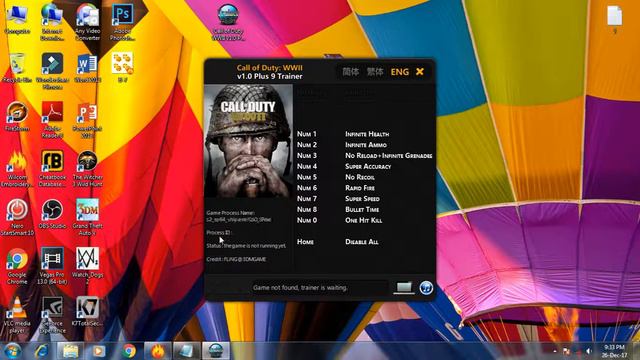Image resolution: width=640 pixels, height=360 pixels.
Task: Click 'Game not found, trainer is waiting' status
Action: [x=300, y=288]
